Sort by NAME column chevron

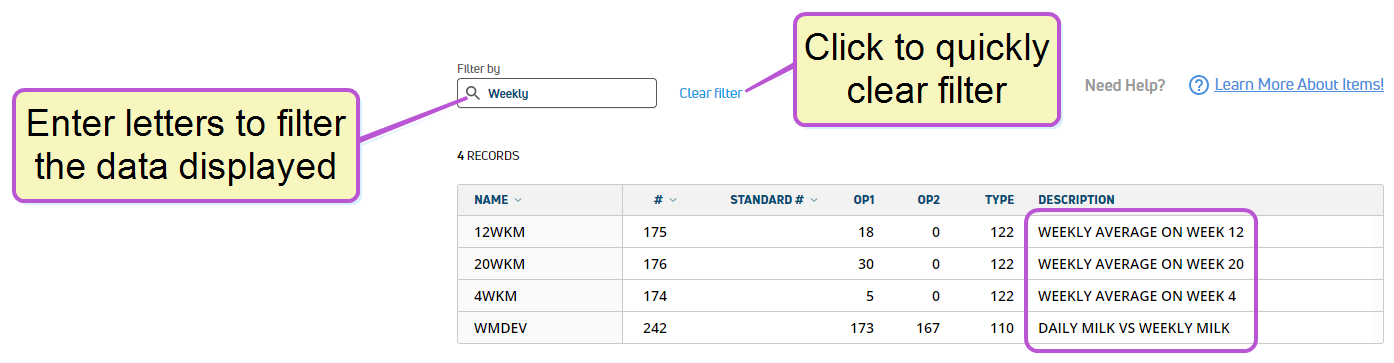pyautogui.click(x=517, y=200)
